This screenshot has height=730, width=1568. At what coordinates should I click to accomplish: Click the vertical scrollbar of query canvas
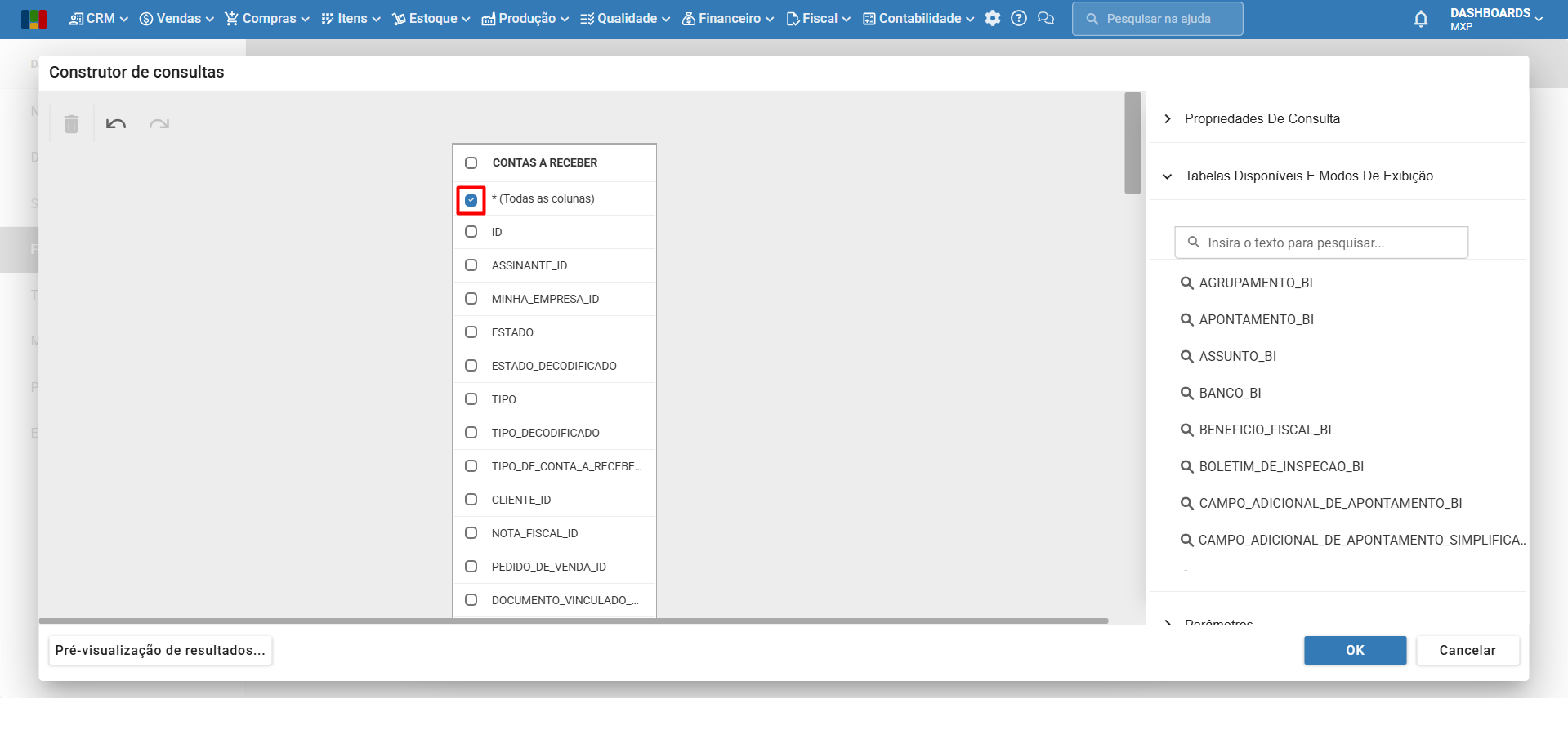[x=1132, y=143]
